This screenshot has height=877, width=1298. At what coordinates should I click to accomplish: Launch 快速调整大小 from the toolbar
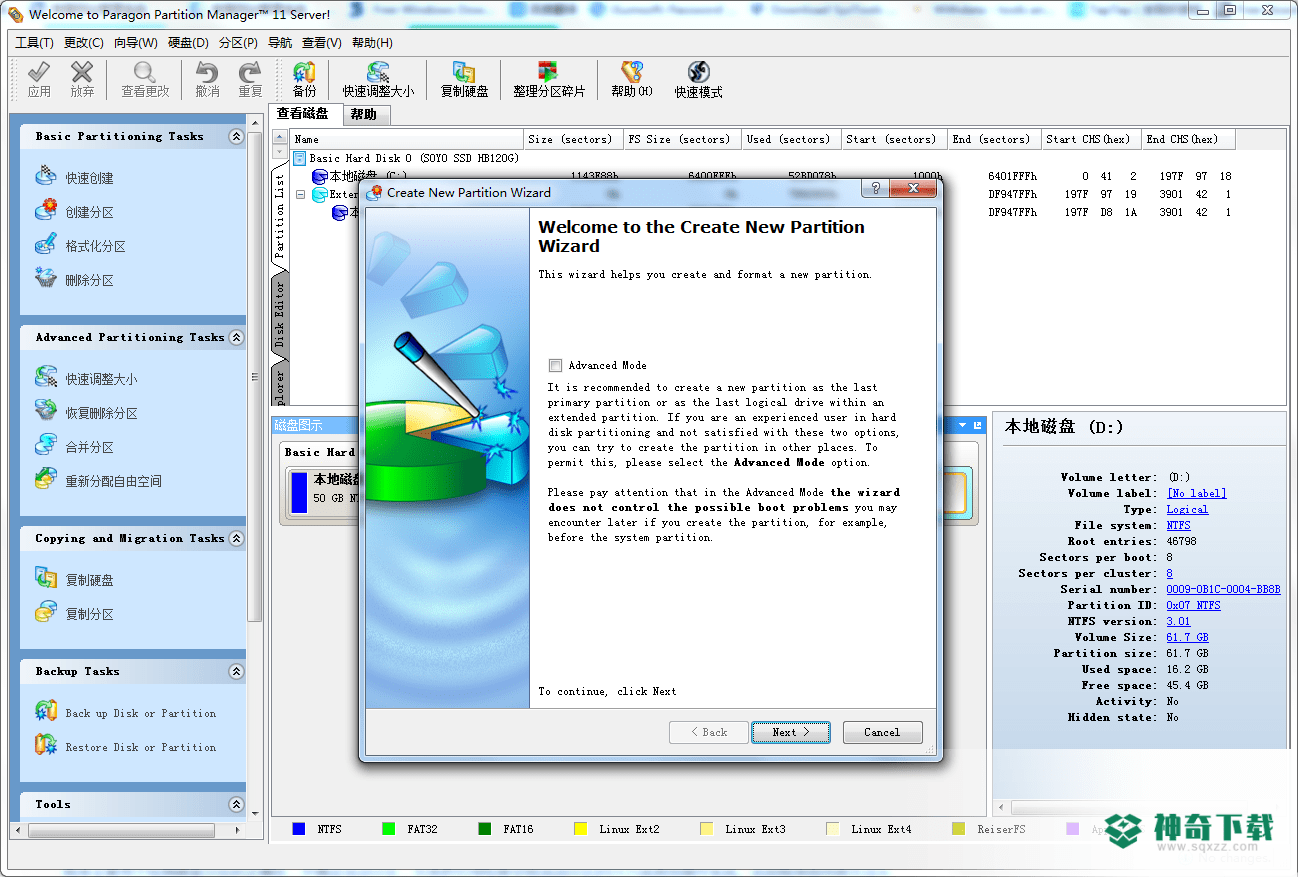[378, 80]
